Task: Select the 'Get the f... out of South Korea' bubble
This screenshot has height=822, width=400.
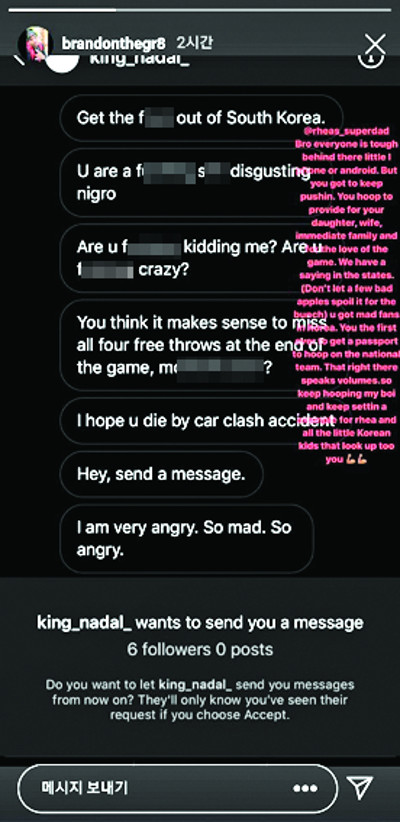Action: 201,118
